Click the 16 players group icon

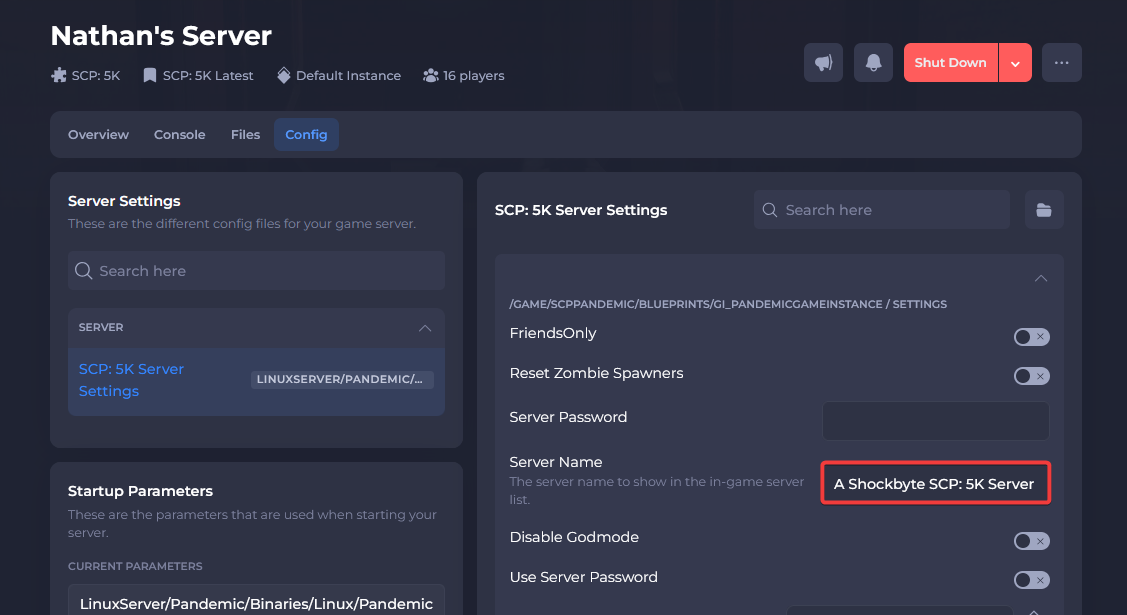431,75
